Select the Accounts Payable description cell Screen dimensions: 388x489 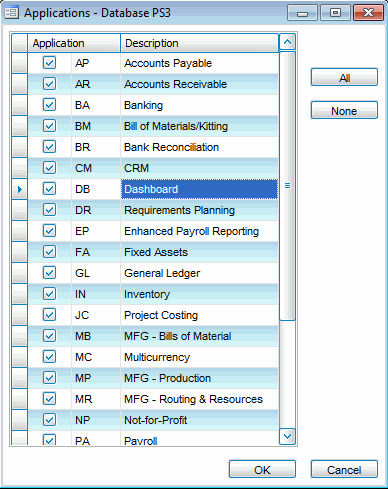199,63
